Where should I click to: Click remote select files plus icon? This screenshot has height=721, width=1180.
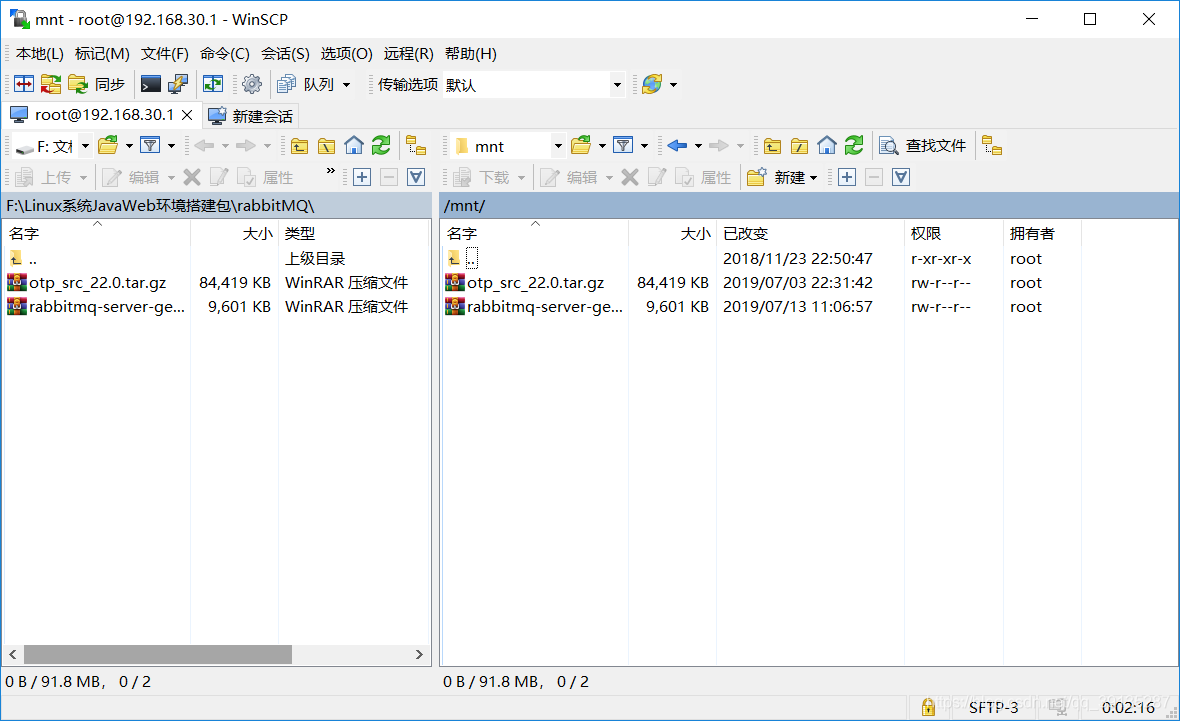pyautogui.click(x=847, y=177)
